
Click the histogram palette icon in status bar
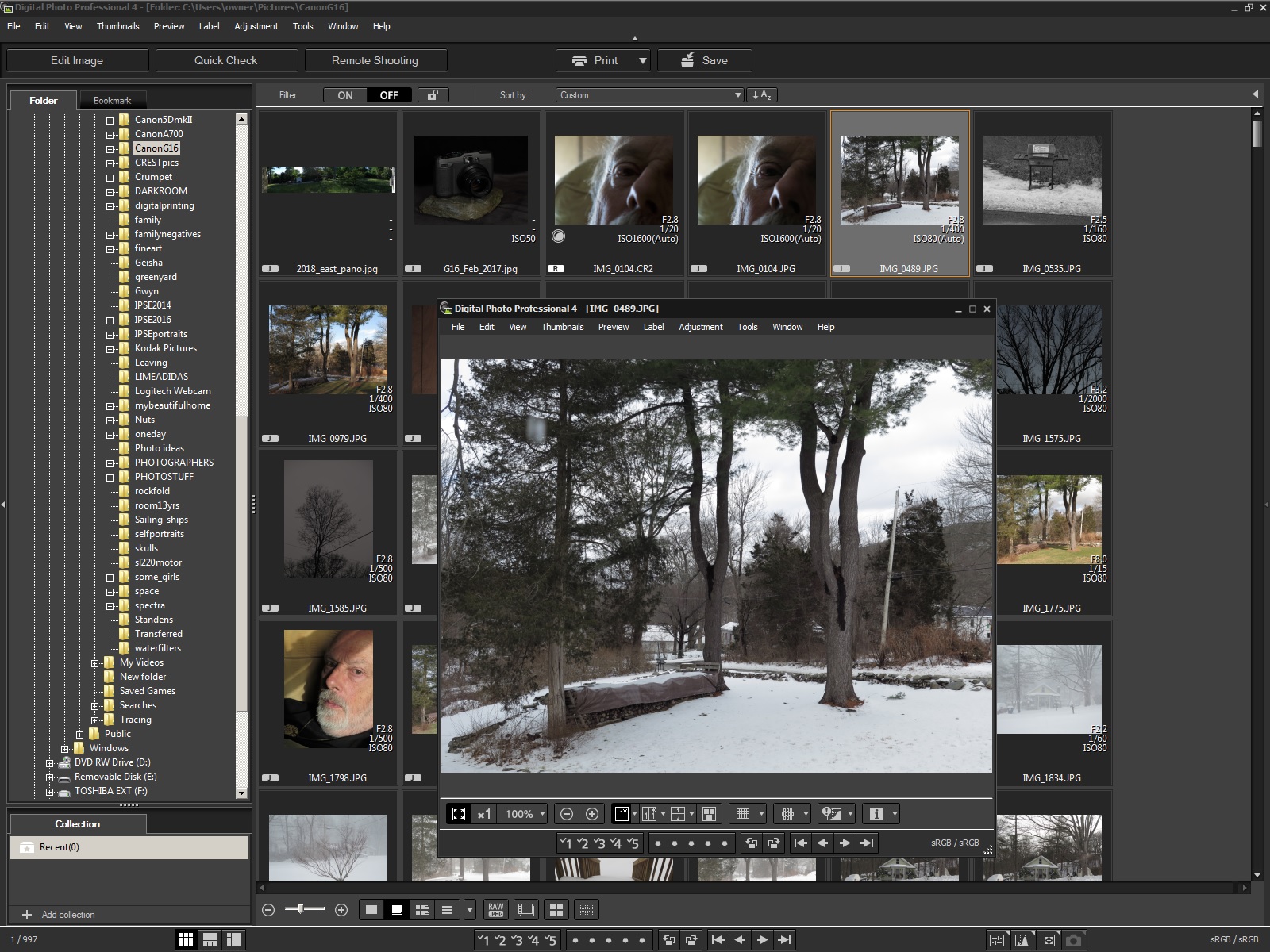[x=1022, y=940]
